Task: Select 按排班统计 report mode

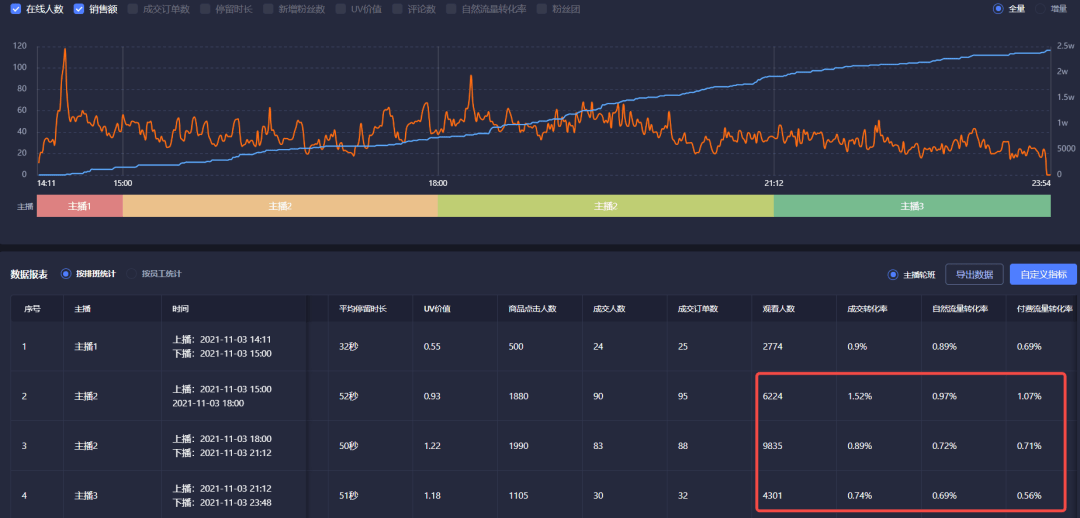Action: tap(66, 273)
